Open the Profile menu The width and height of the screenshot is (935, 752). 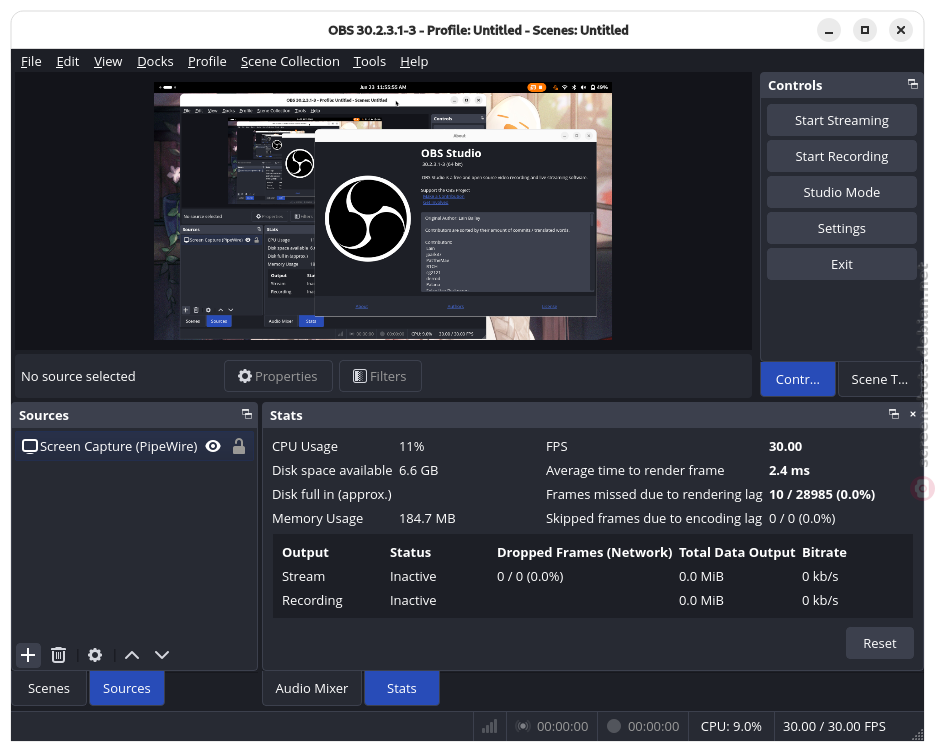pos(207,61)
